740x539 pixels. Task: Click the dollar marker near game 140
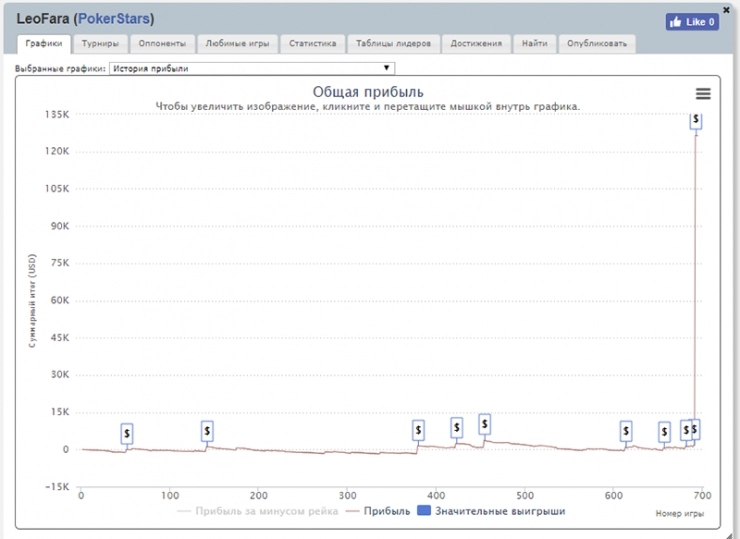(207, 431)
